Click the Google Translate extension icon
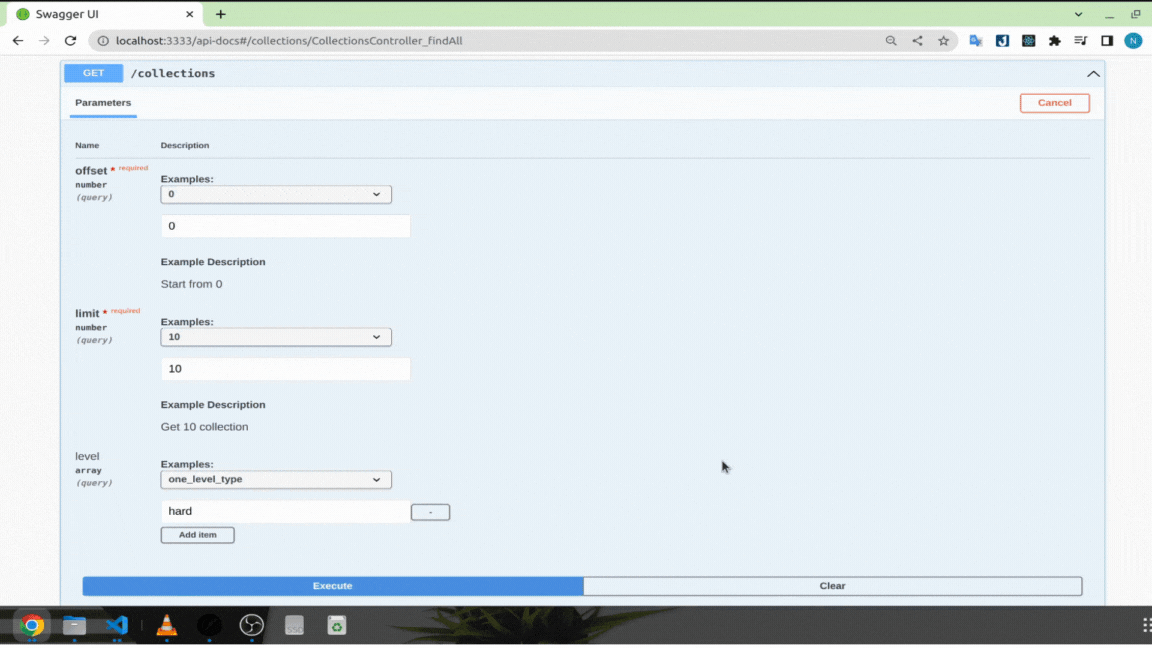Image resolution: width=1152 pixels, height=648 pixels. 978,40
